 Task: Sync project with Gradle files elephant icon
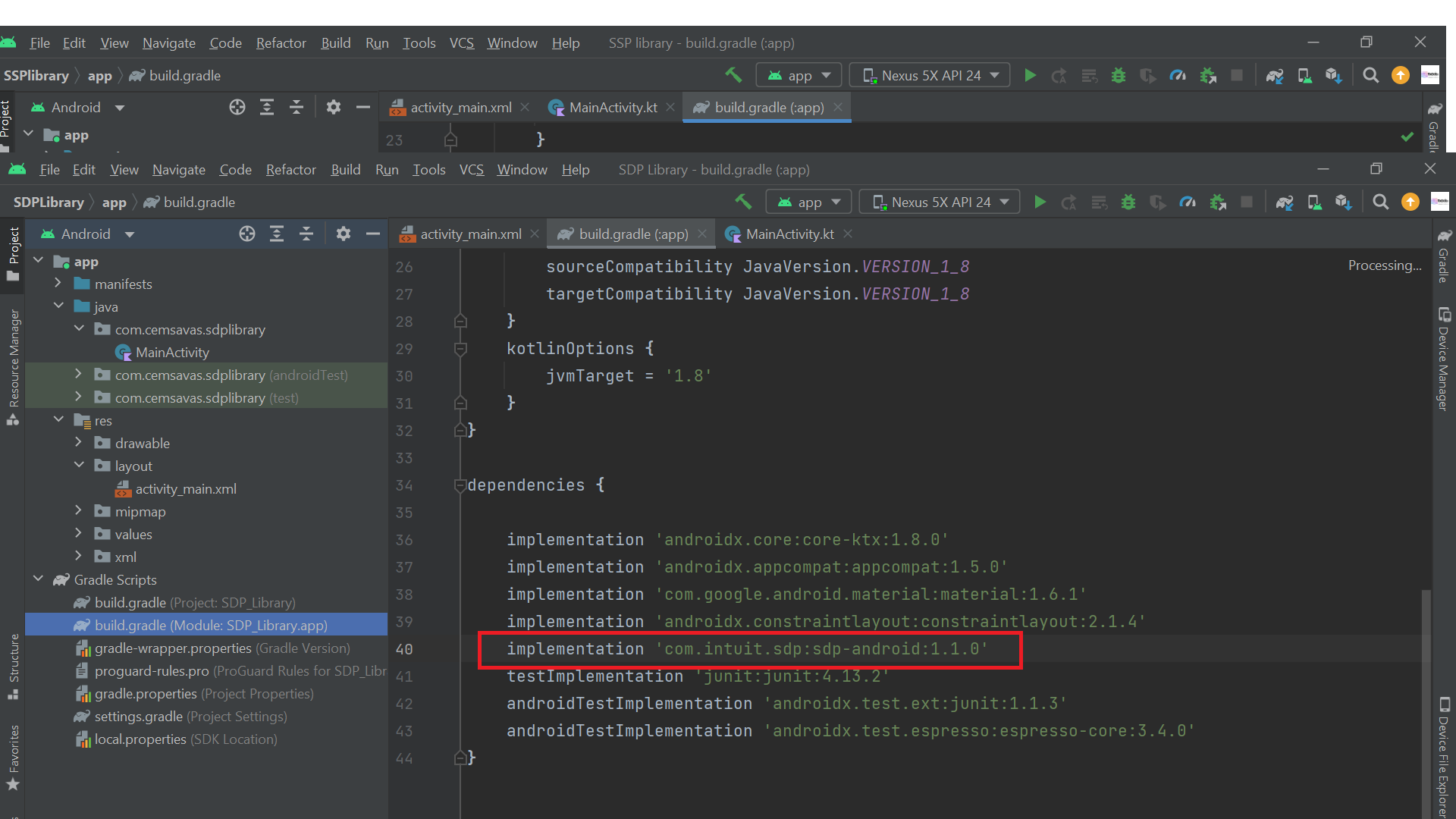(1285, 202)
